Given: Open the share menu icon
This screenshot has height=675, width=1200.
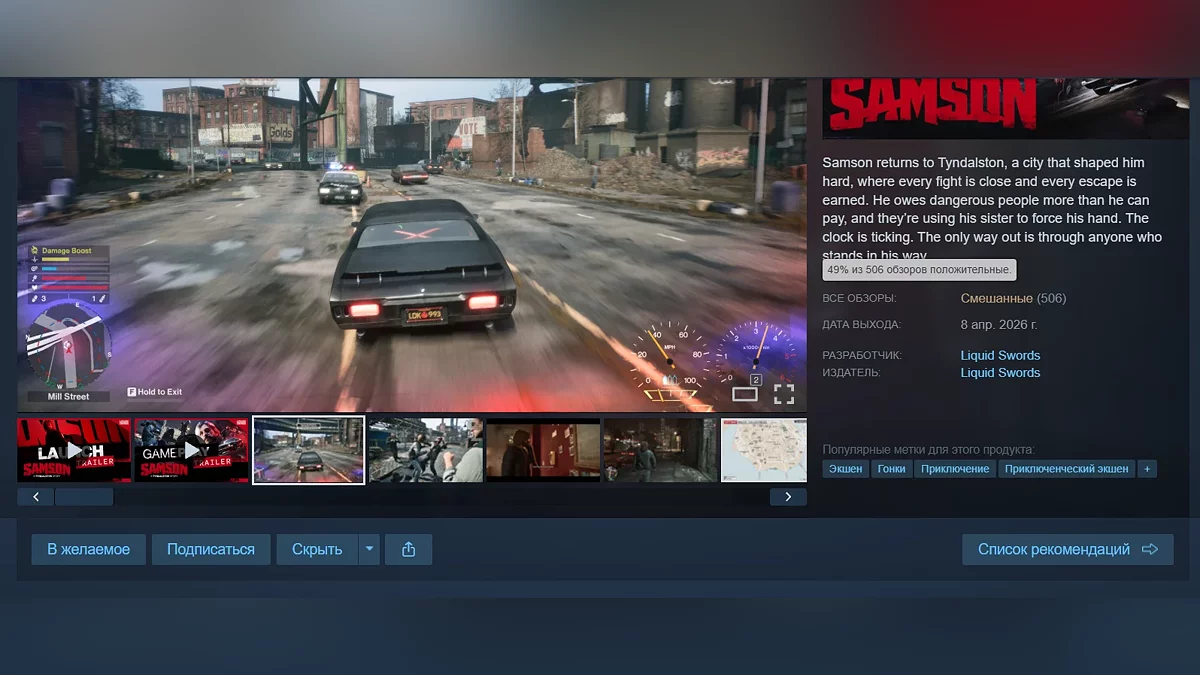Looking at the screenshot, I should [408, 548].
